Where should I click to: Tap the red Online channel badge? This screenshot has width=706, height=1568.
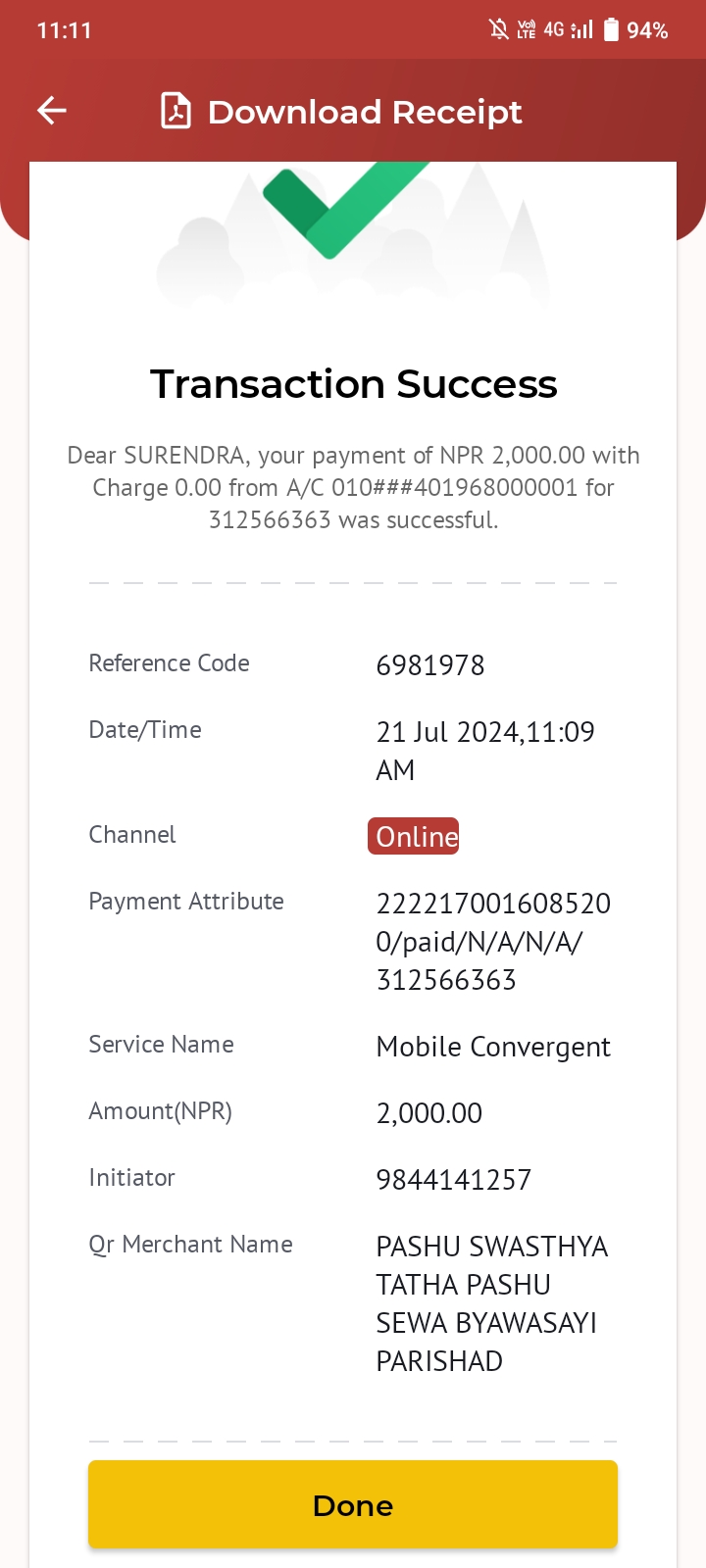413,836
